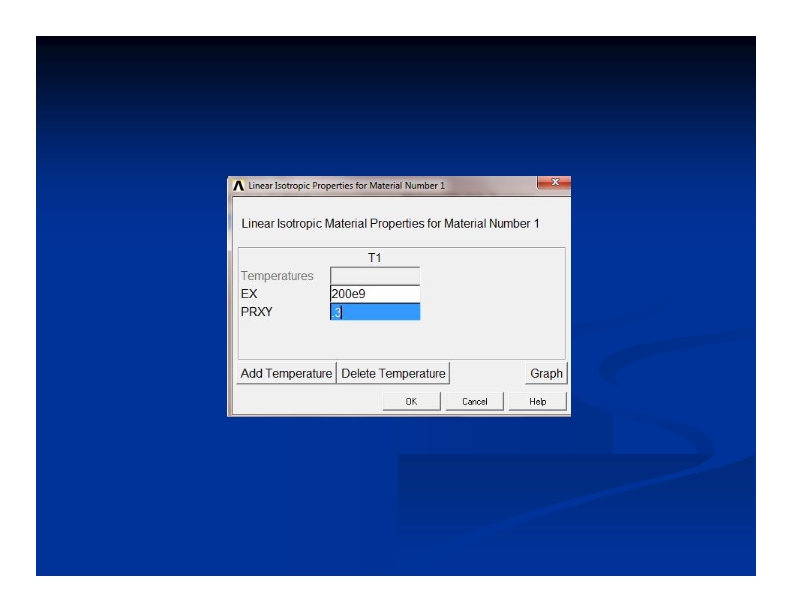Click the Temperatures row label
Viewport: 792px width, 612px height.
[x=277, y=276]
